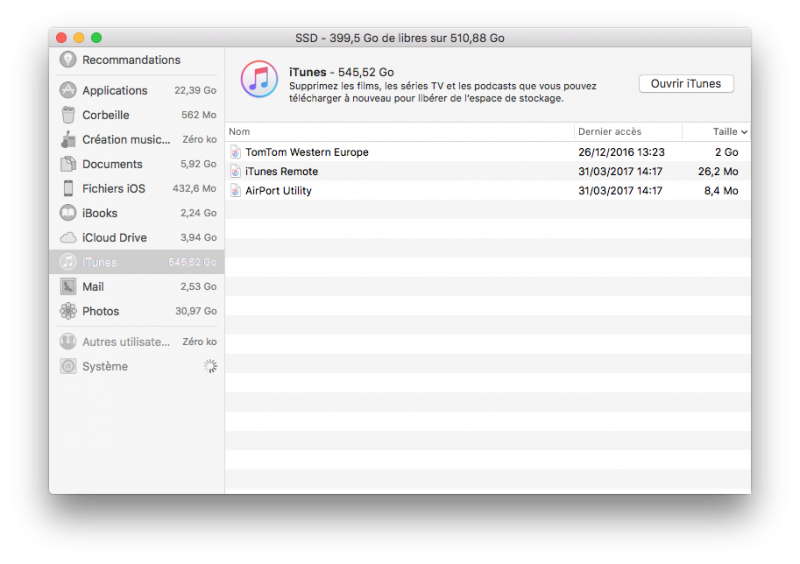Image resolution: width=800 pixels, height=564 pixels.
Task: Click iTunes - 545,52 Go header title
Action: 341,72
